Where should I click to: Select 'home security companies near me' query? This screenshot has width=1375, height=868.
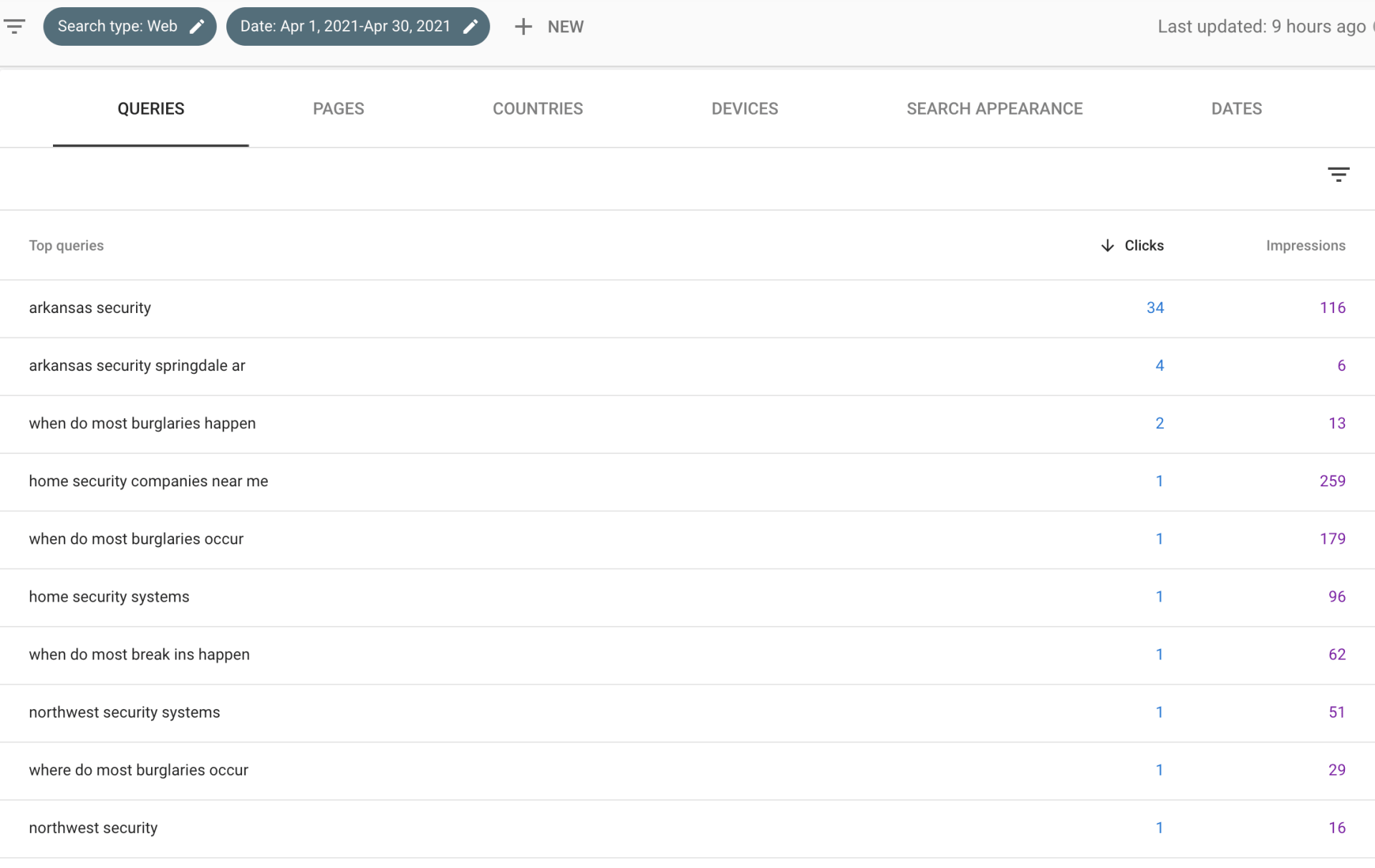[x=148, y=481]
